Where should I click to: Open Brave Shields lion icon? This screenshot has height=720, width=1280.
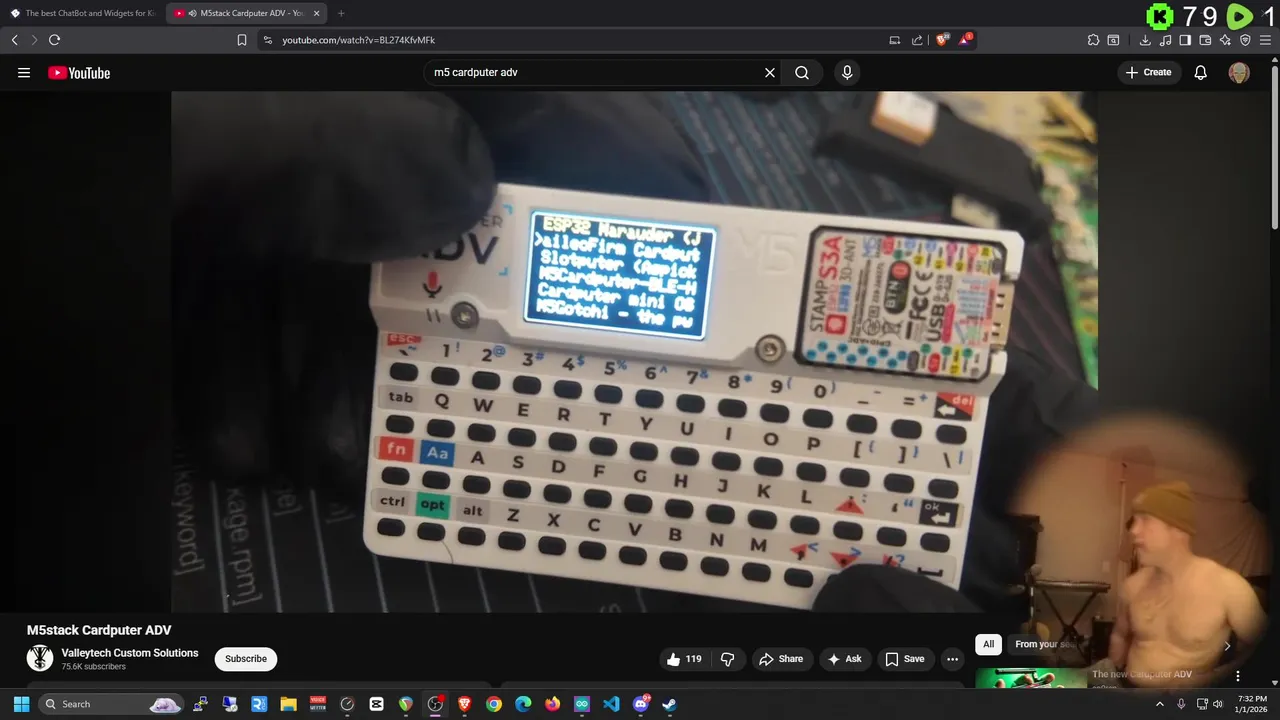point(941,40)
